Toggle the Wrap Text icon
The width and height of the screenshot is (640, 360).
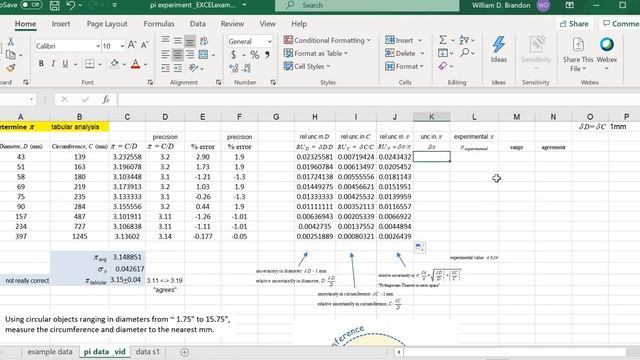203,40
